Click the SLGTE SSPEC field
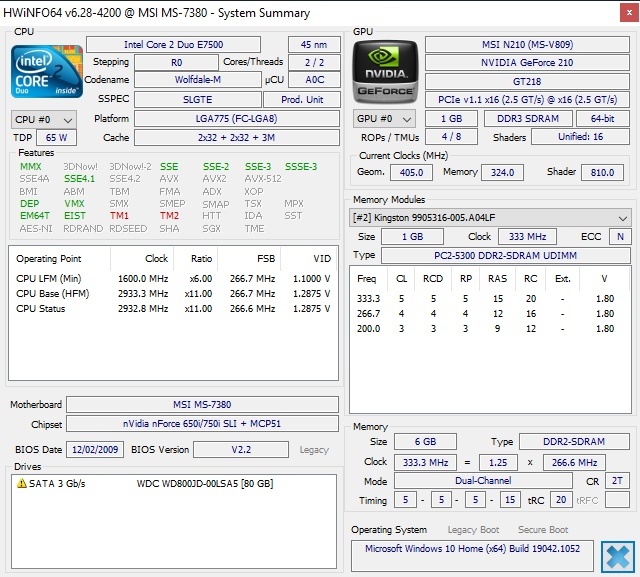The width and height of the screenshot is (640, 577). [198, 99]
